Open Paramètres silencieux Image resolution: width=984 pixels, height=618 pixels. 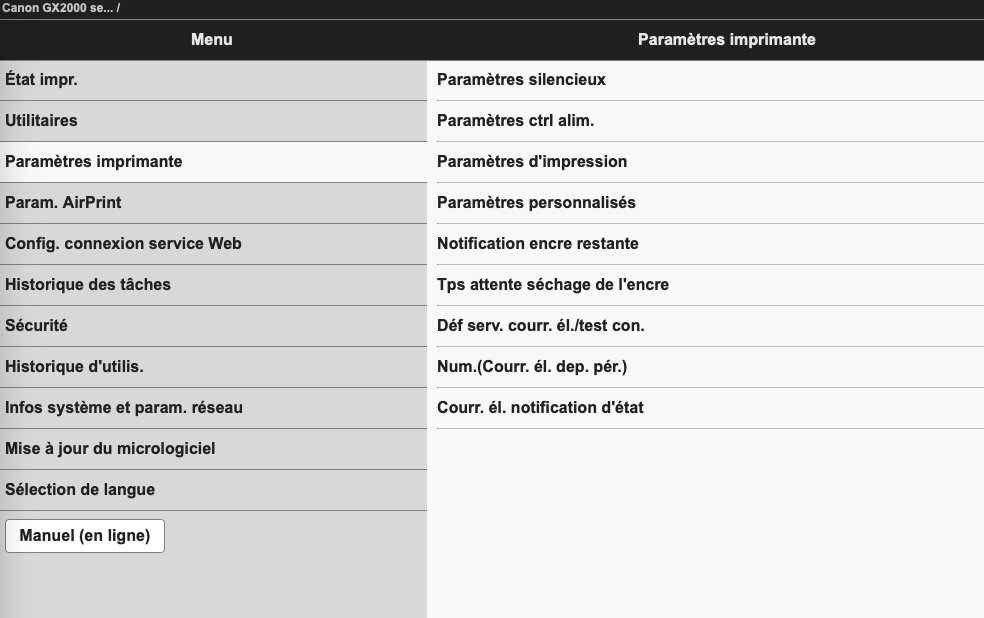521,80
